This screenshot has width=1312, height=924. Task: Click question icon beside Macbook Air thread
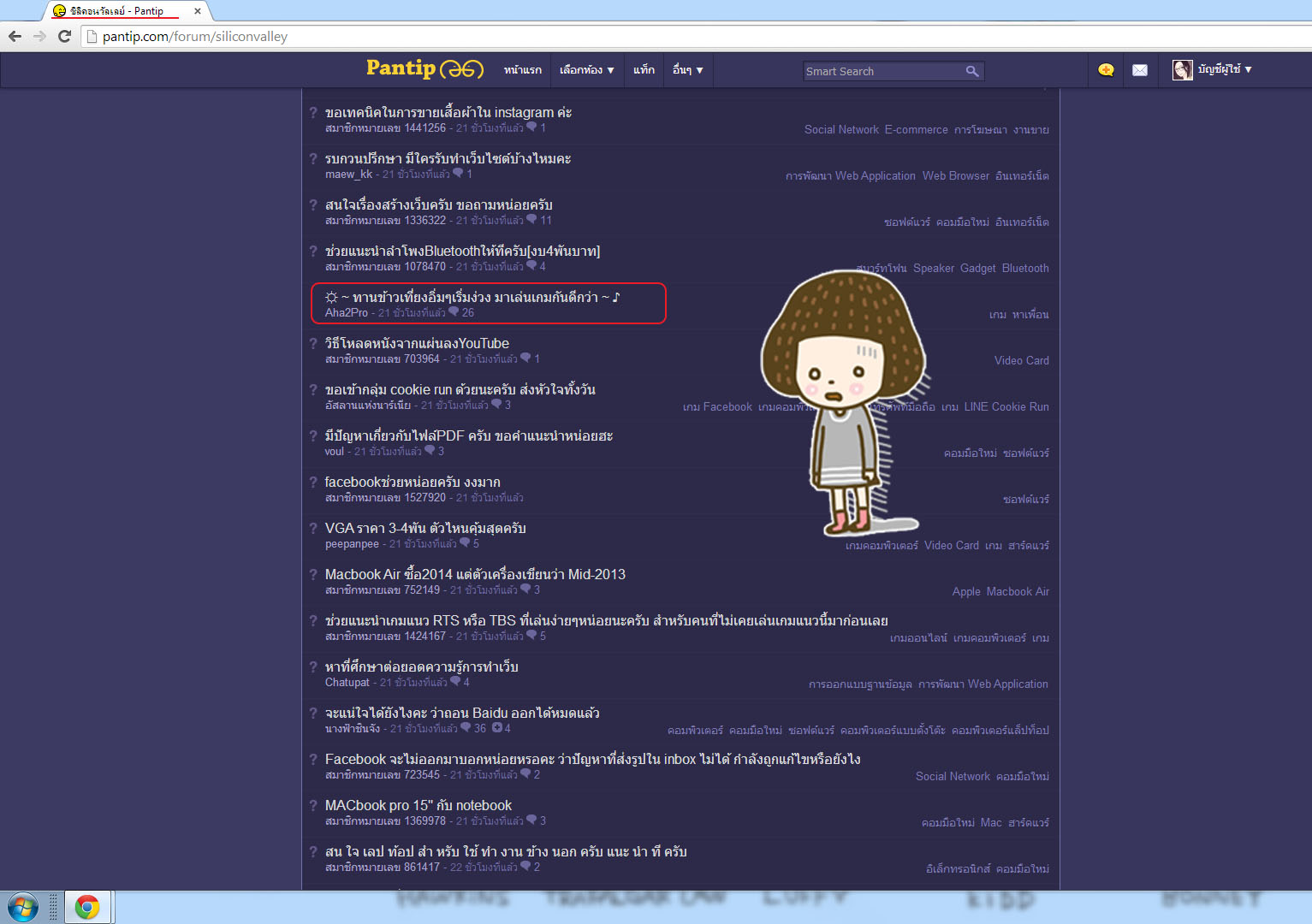tap(313, 574)
